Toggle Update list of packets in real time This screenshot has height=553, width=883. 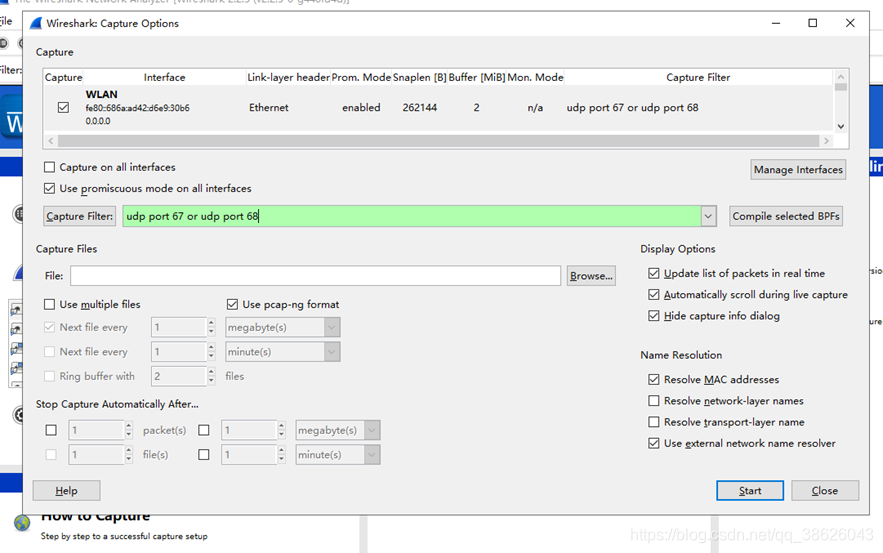tap(653, 273)
